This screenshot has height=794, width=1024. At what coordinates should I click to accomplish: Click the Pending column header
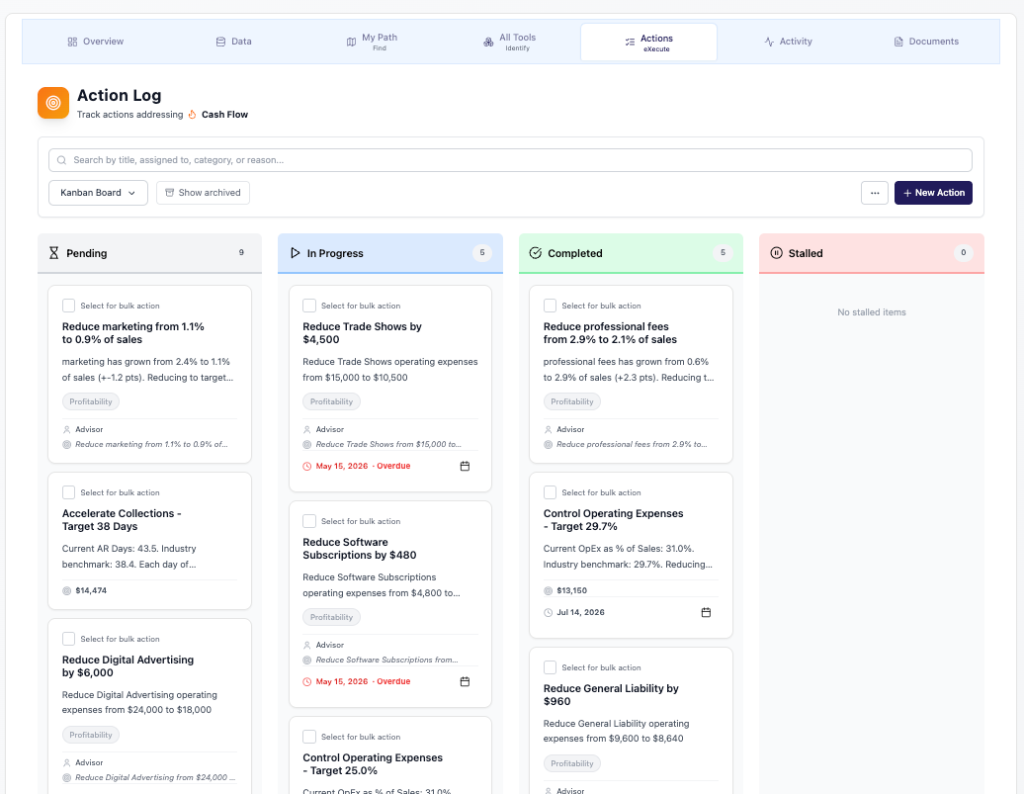[150, 253]
